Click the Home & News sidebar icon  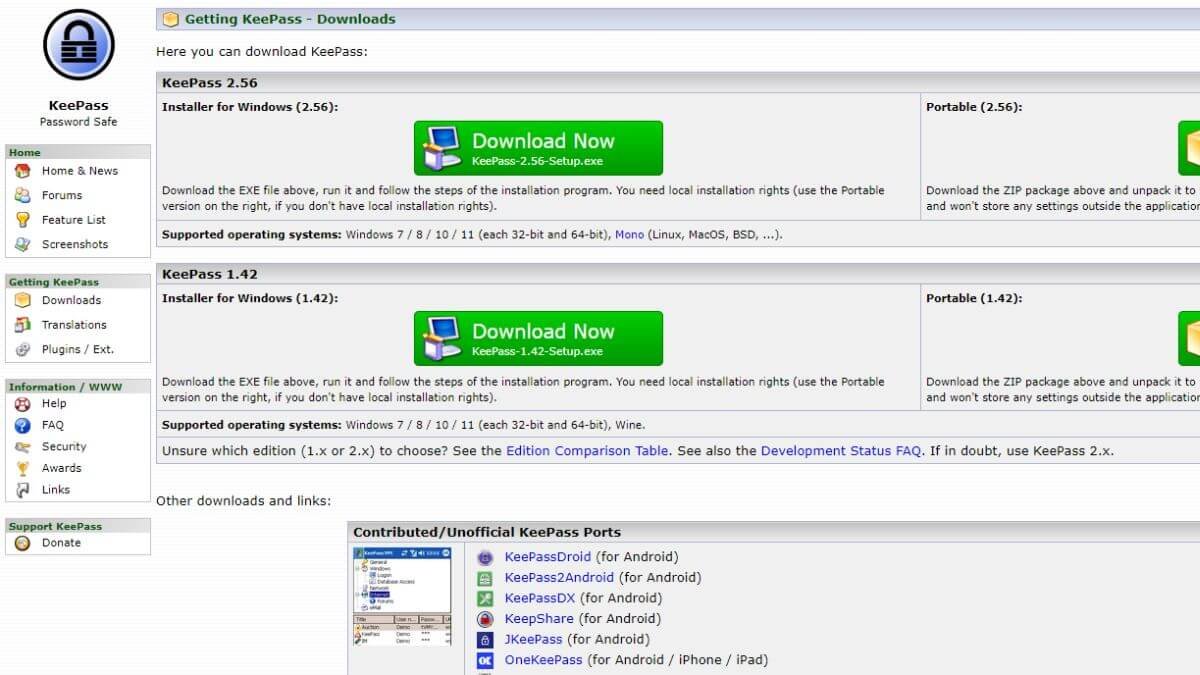22,171
